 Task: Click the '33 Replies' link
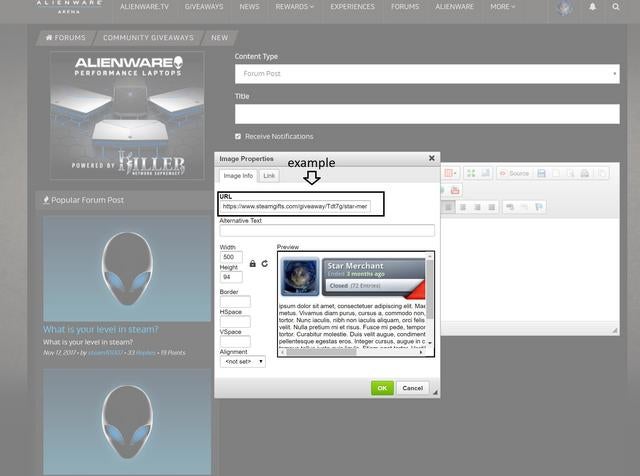click(x=141, y=352)
